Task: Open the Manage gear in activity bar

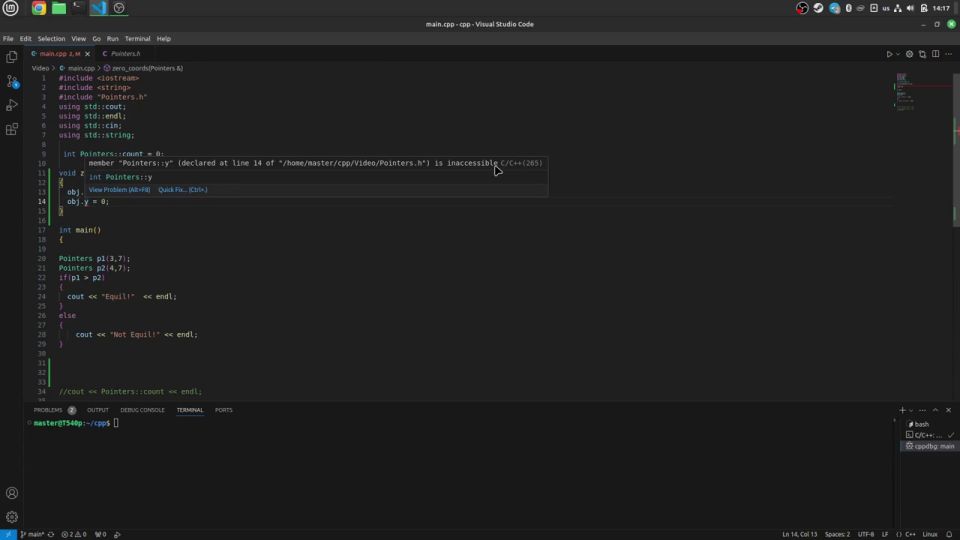Action: point(12,517)
